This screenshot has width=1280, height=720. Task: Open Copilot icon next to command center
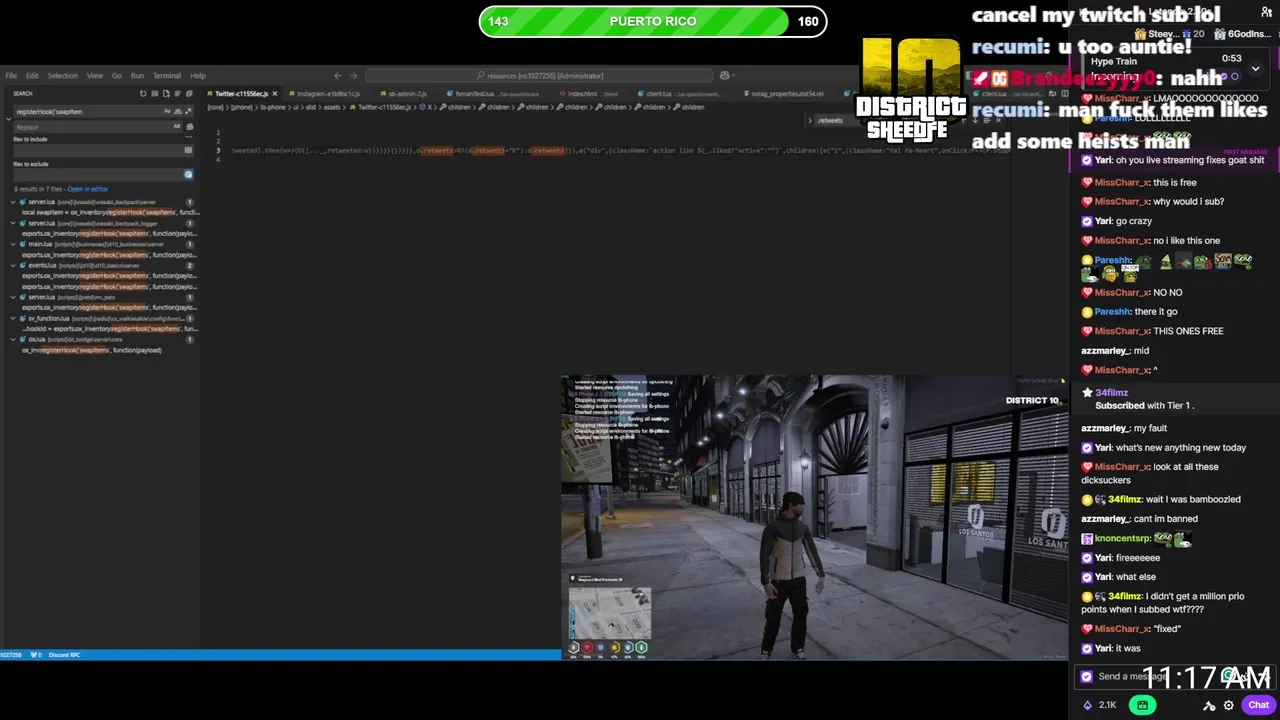tap(724, 75)
